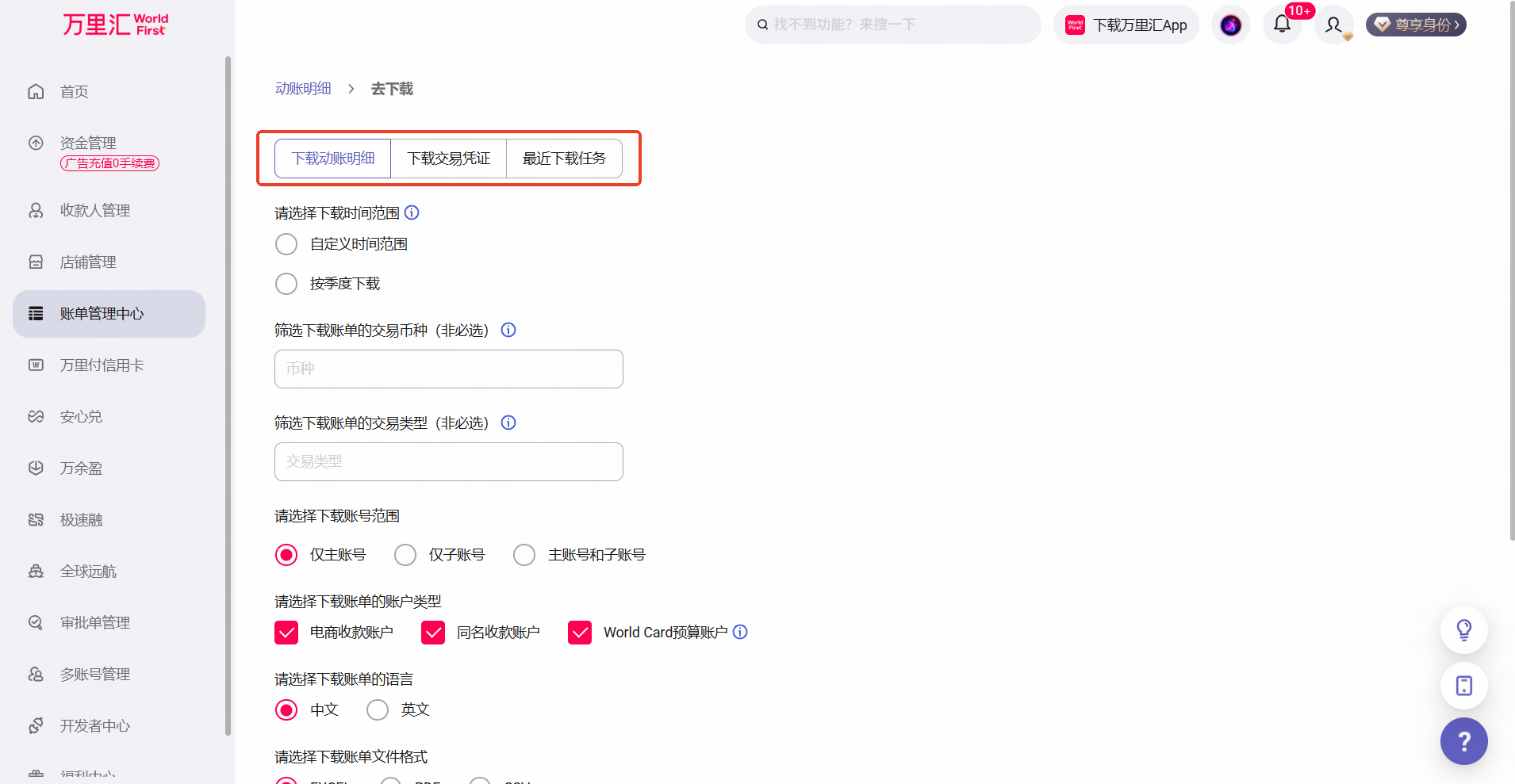The image size is (1515, 784).
Task: Open the user profile avatar icon
Action: click(1334, 25)
